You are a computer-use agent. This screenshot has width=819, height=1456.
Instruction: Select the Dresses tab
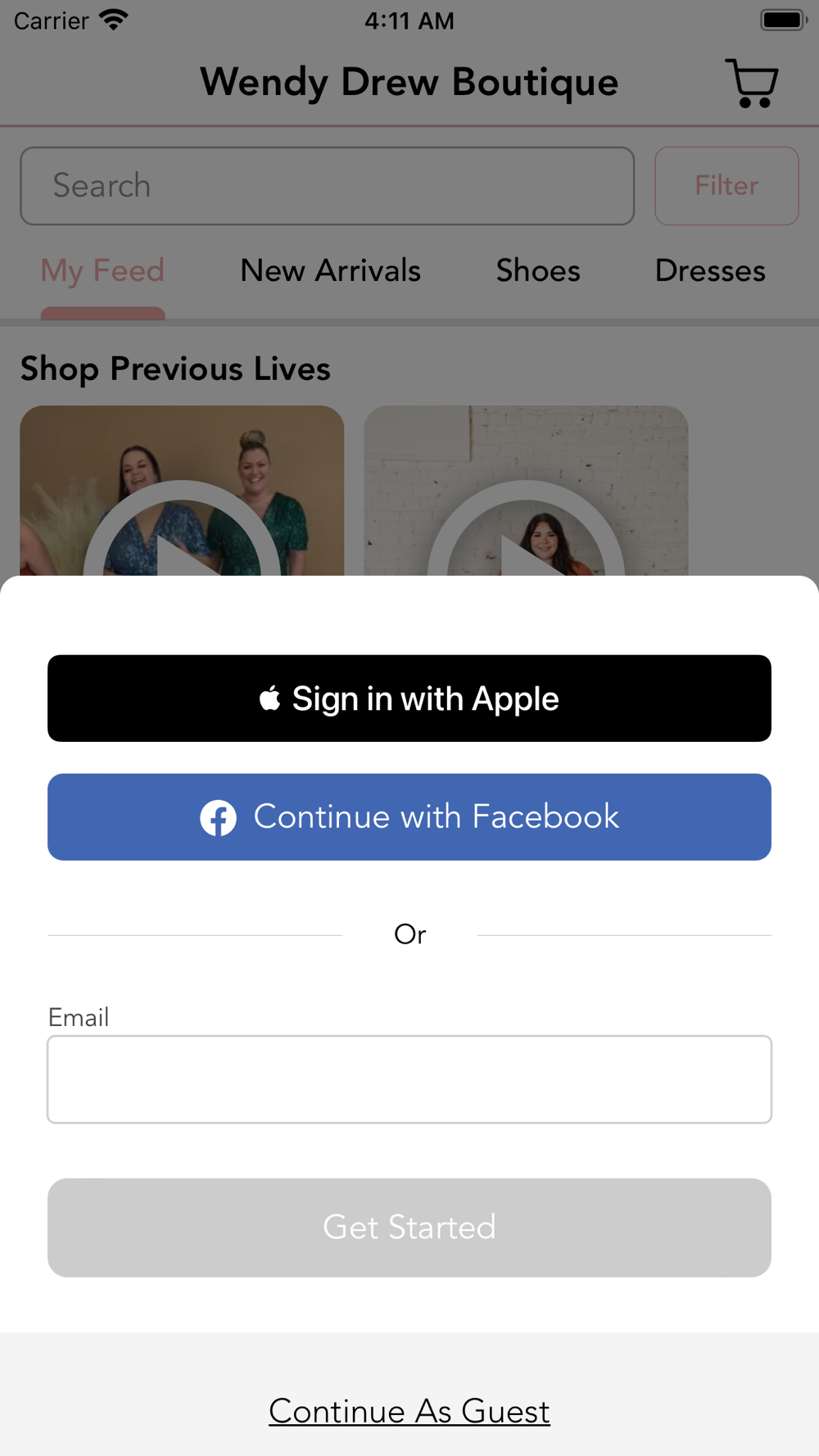coord(710,271)
